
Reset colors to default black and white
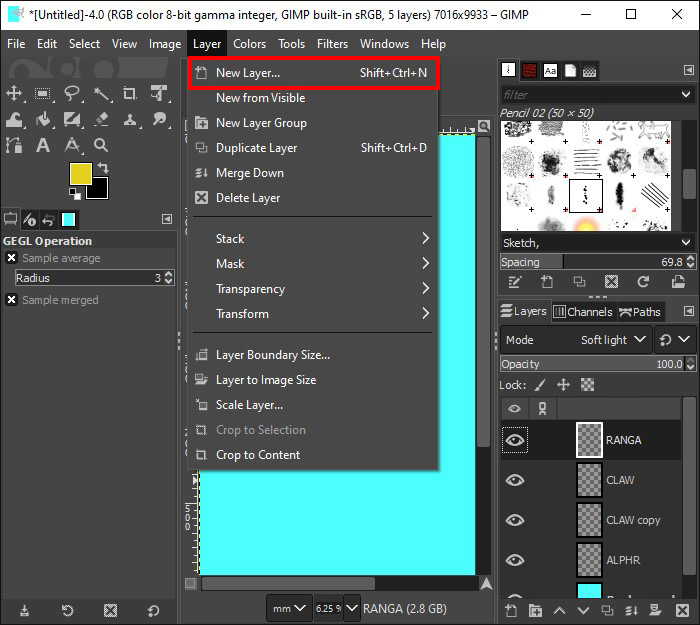tap(75, 193)
